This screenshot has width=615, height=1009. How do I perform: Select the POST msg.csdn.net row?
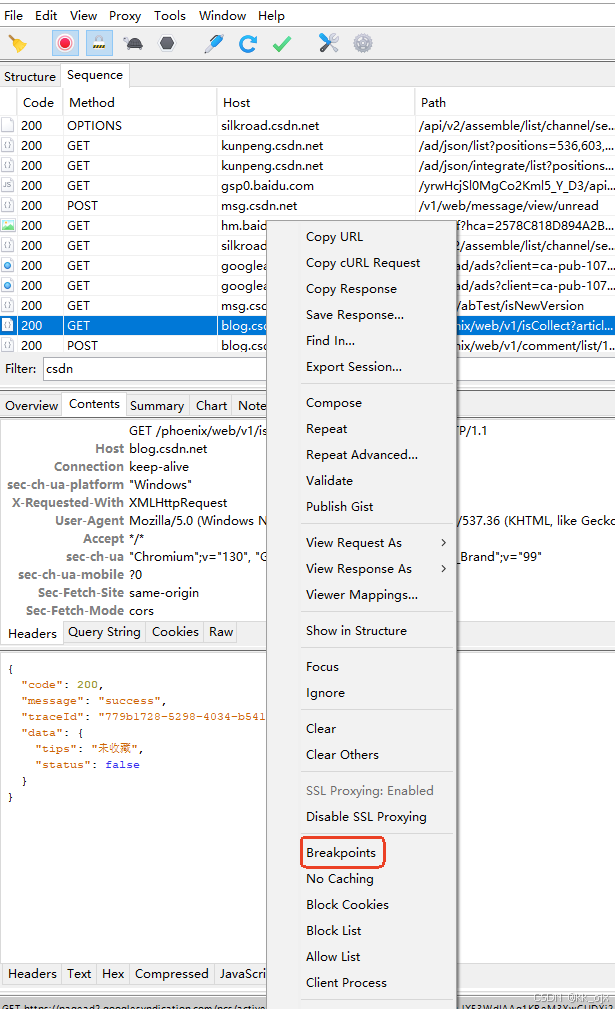(x=308, y=205)
